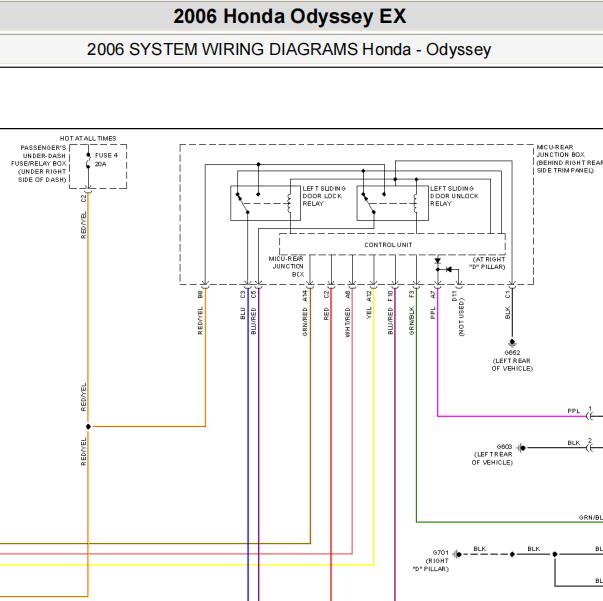Click the '(NOT USED)' pin note
The width and height of the screenshot is (603, 601).
[461, 317]
